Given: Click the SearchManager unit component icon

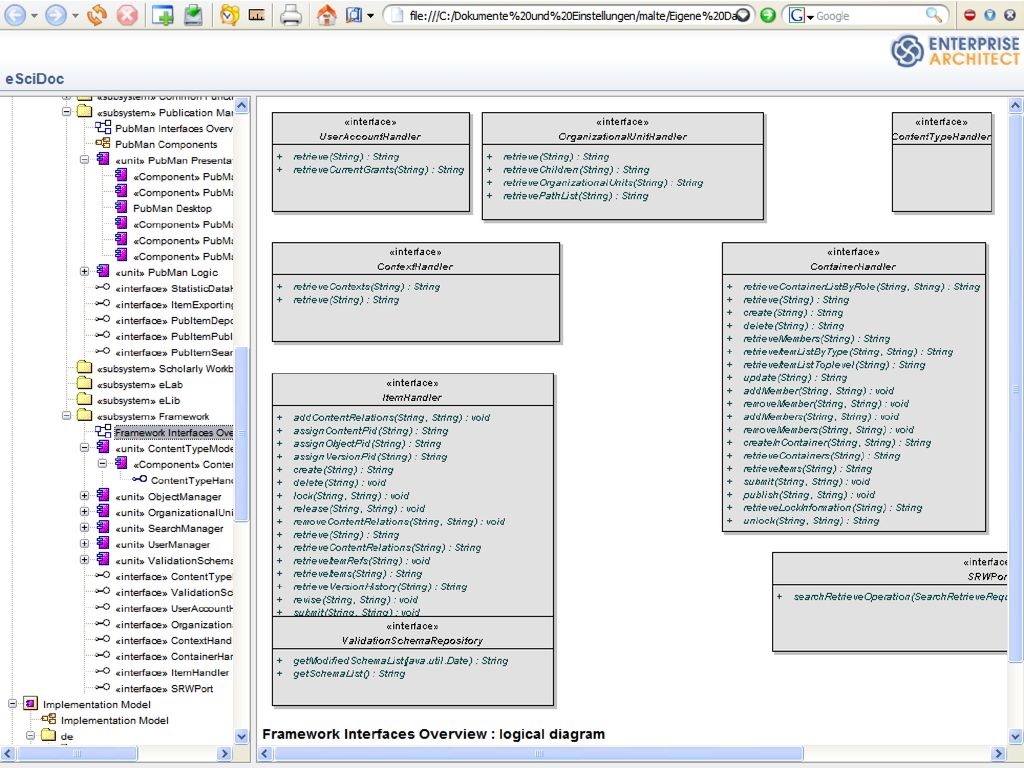Looking at the screenshot, I should 103,528.
